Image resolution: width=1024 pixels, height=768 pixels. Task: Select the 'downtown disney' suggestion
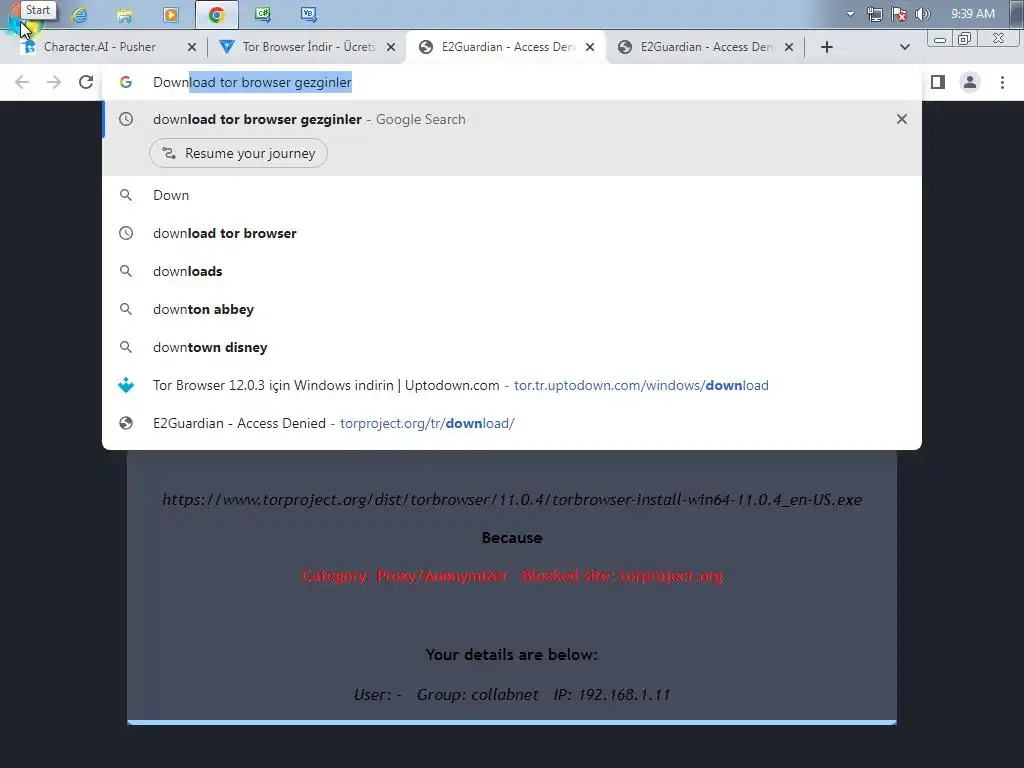point(512,347)
